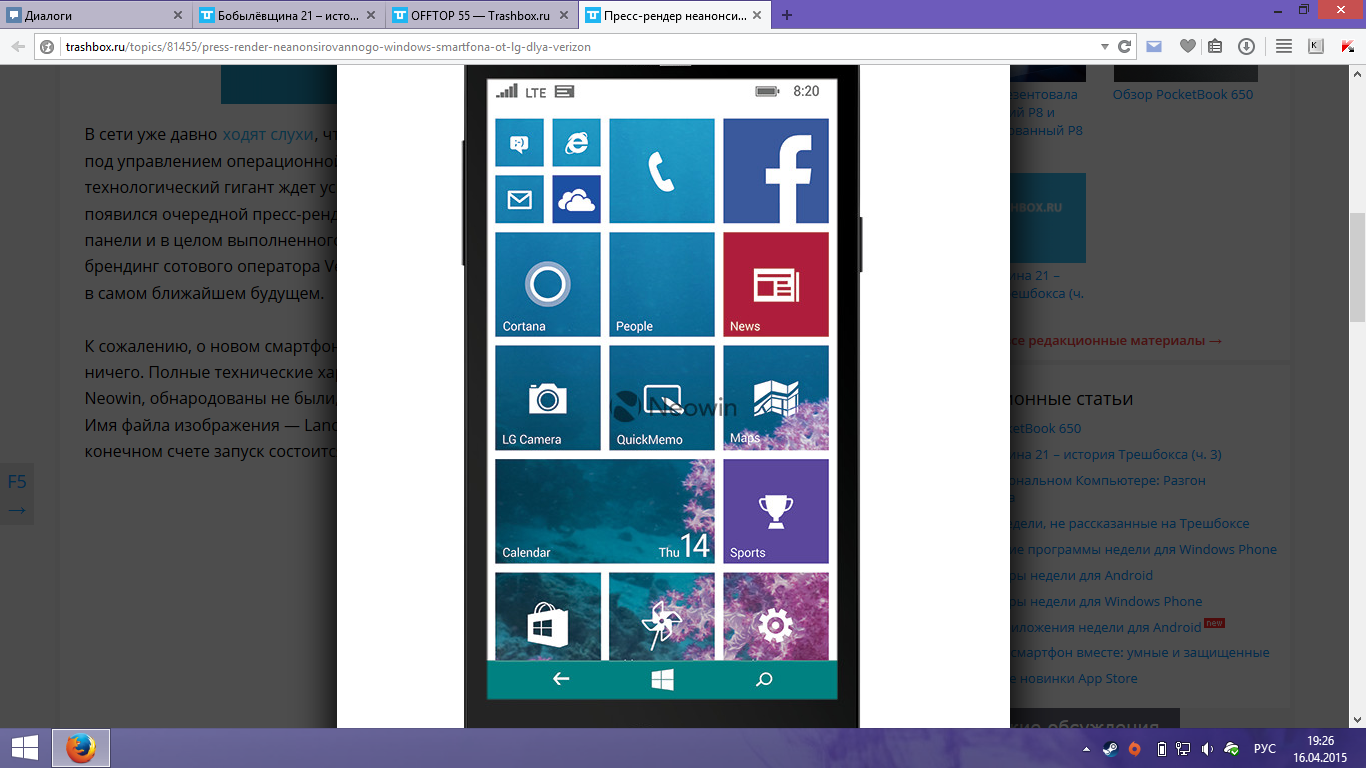Click the page vertical scrollbar thumb
The width and height of the screenshot is (1366, 768).
click(x=1357, y=267)
